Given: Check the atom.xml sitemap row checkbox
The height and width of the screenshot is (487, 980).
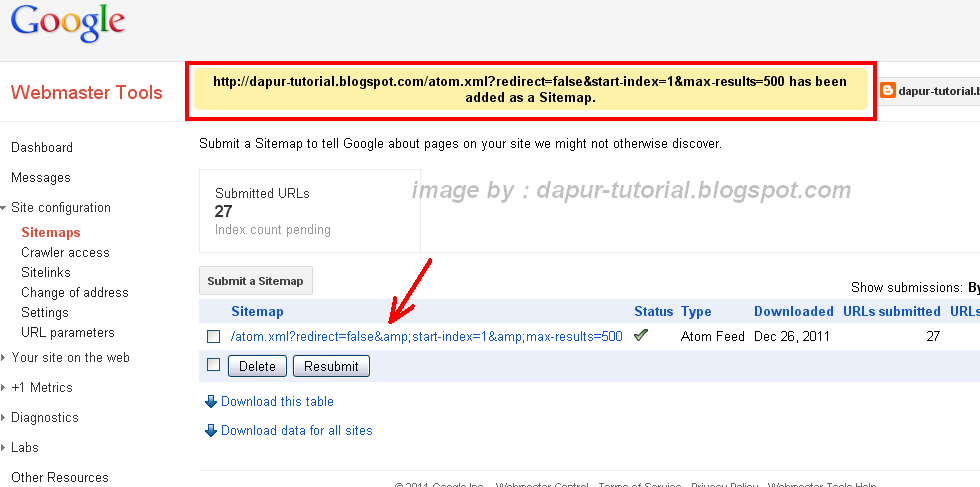Looking at the screenshot, I should pos(214,336).
